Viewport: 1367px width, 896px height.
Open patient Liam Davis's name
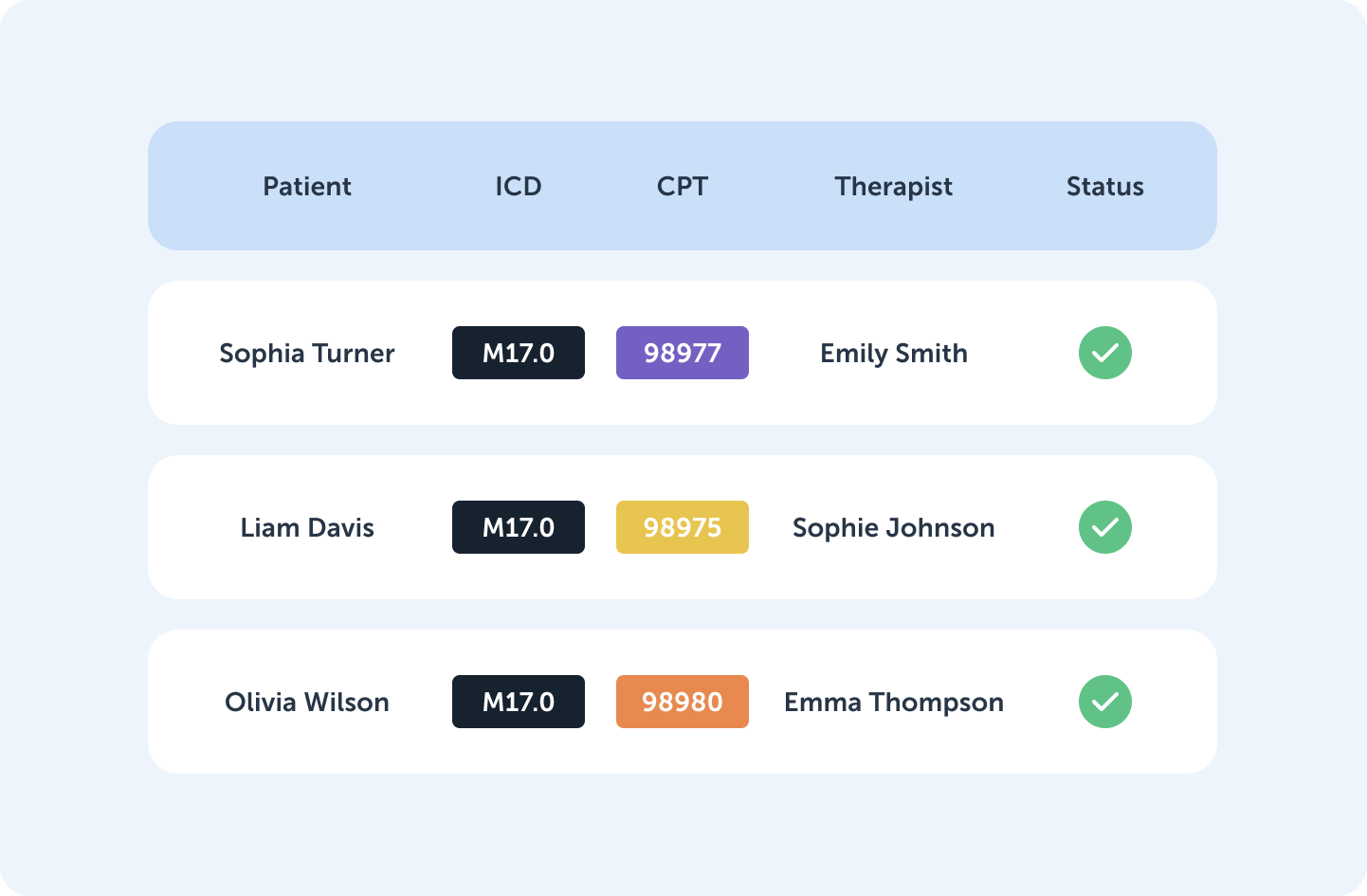tap(307, 527)
